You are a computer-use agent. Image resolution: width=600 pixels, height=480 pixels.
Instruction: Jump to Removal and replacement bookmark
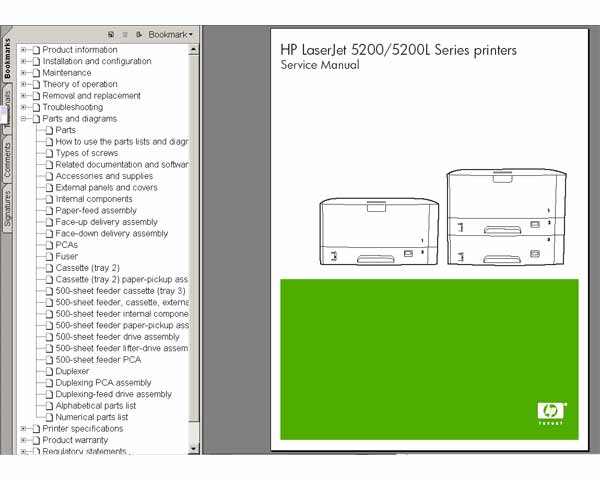point(91,96)
